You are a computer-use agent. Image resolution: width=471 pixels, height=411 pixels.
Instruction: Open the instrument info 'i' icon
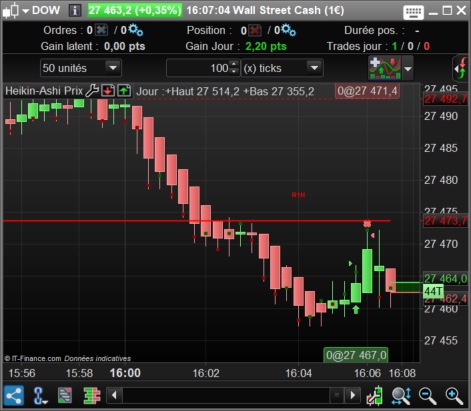pos(75,10)
